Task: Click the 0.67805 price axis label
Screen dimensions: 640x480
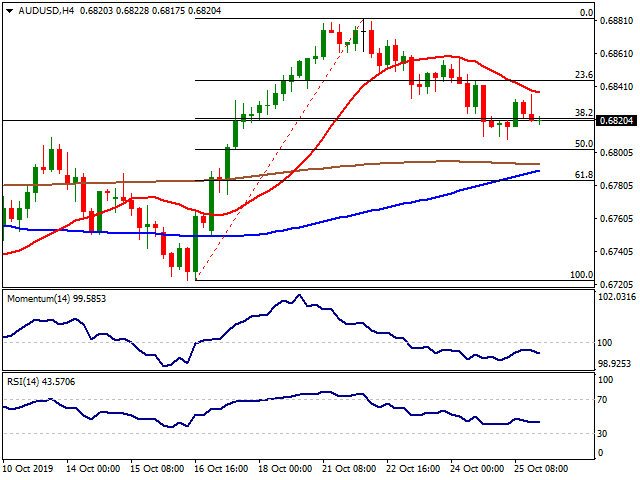Action: coord(616,186)
